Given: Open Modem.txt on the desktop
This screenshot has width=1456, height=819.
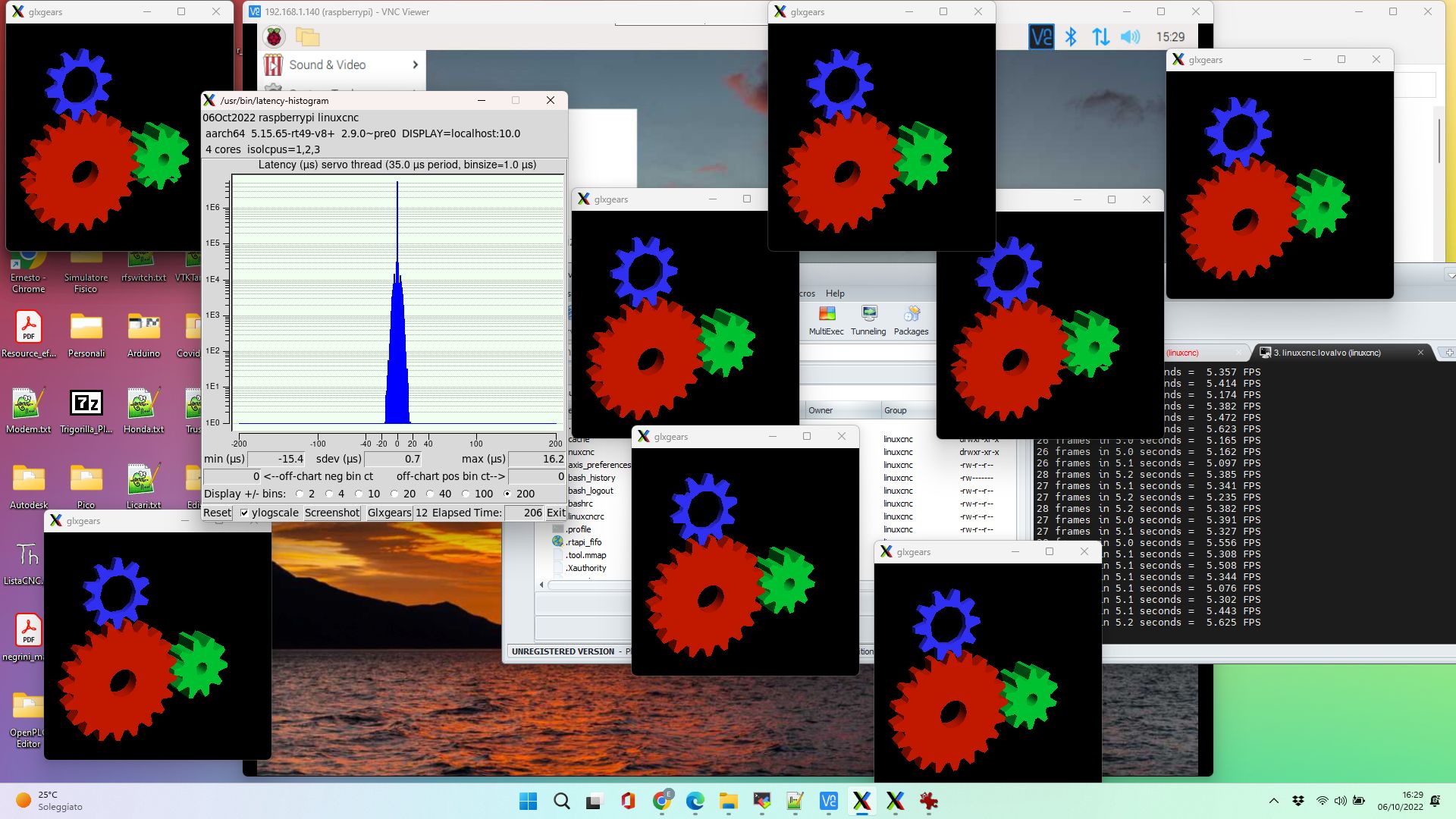Looking at the screenshot, I should point(29,411).
